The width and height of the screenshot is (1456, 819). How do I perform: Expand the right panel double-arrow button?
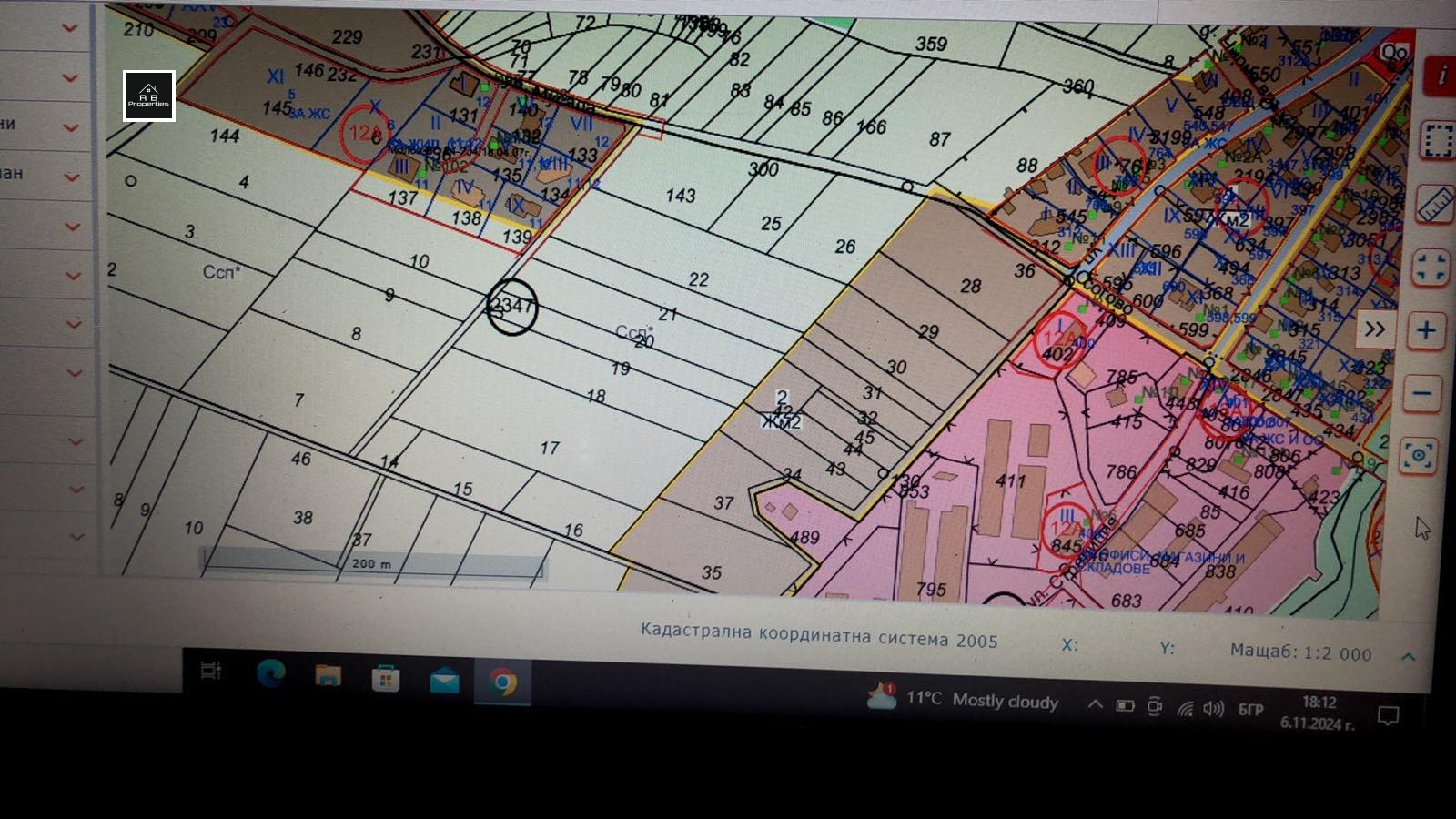tap(1374, 329)
